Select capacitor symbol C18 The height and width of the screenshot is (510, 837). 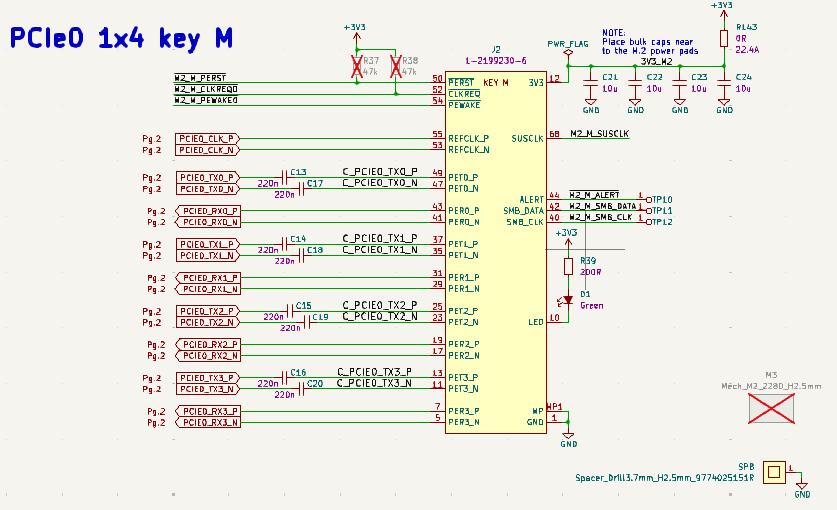(302, 256)
